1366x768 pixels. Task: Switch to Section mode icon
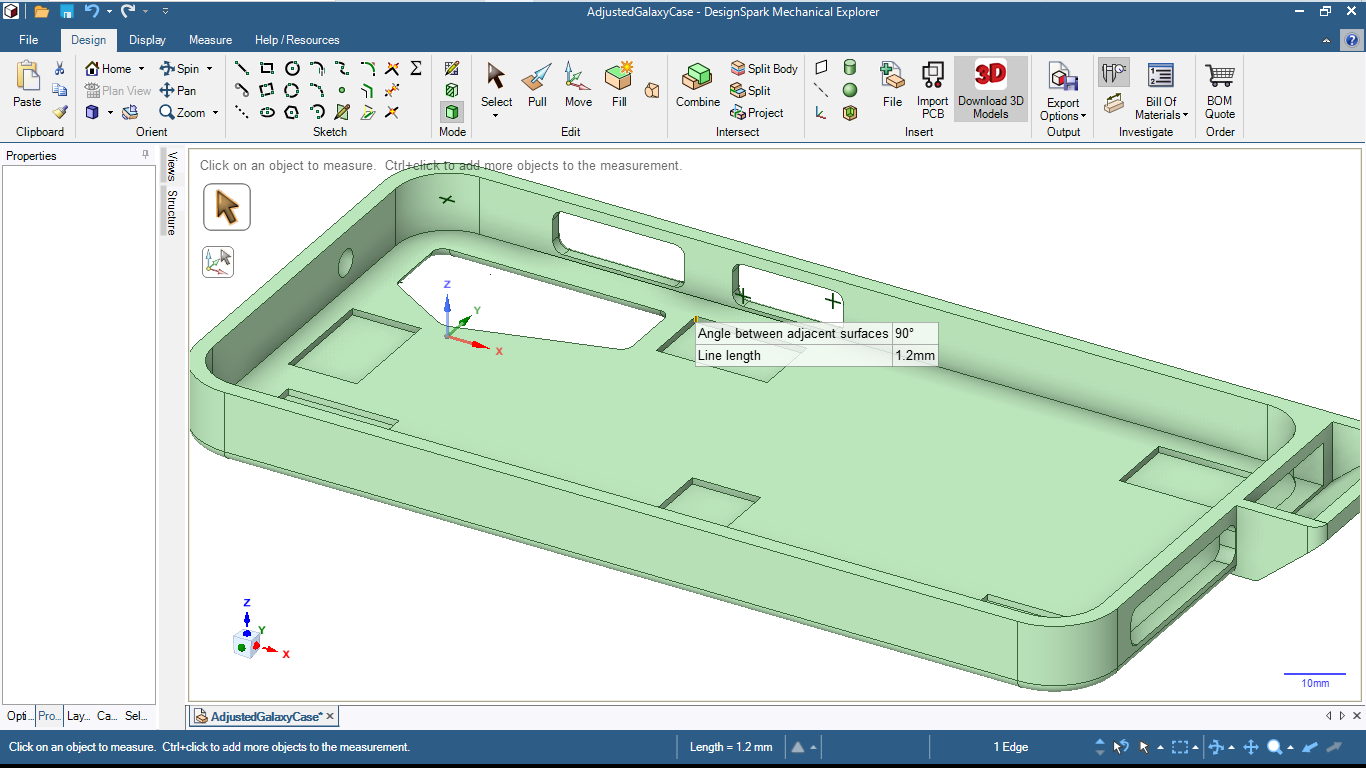[x=452, y=90]
